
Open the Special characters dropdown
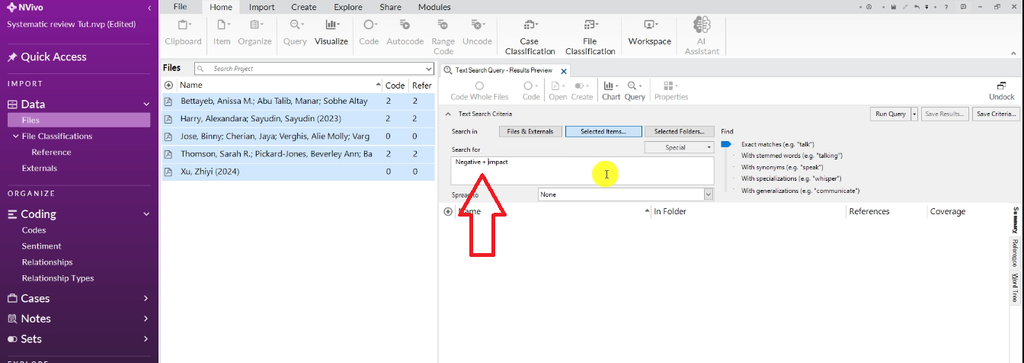coord(679,148)
